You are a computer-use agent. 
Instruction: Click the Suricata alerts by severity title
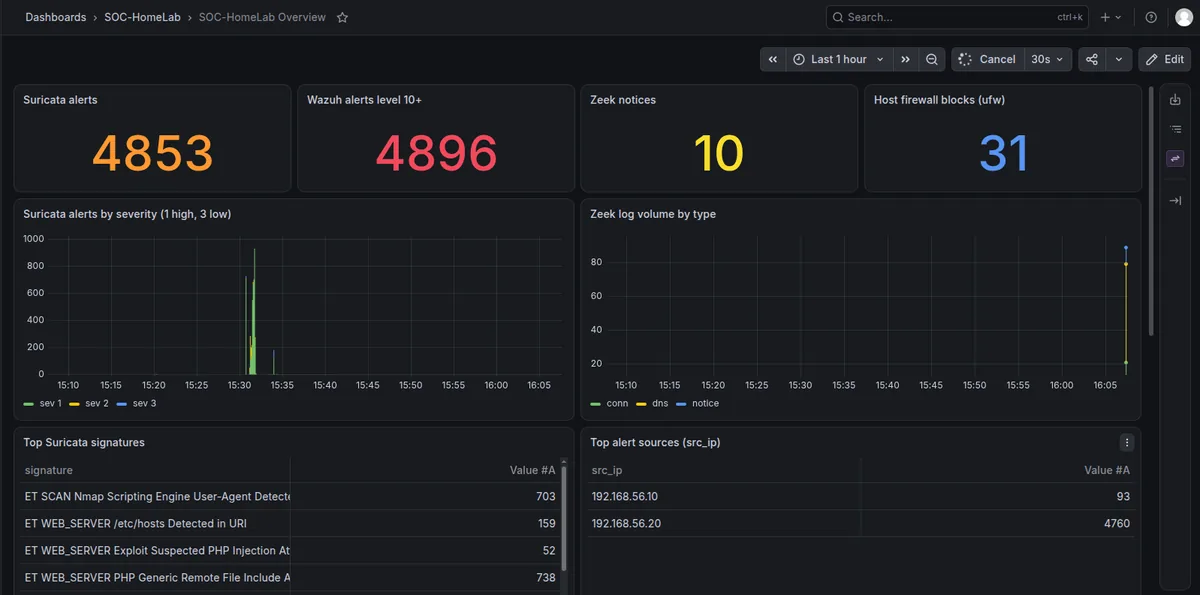click(x=127, y=214)
